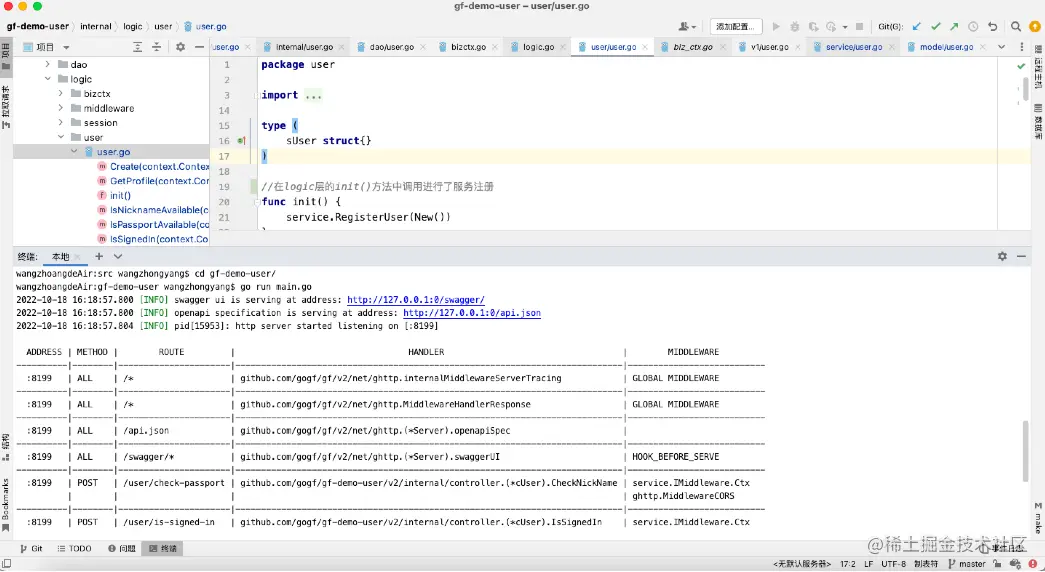The width and height of the screenshot is (1045, 572).
Task: Open editor tabs more options menu
Action: click(1022, 47)
